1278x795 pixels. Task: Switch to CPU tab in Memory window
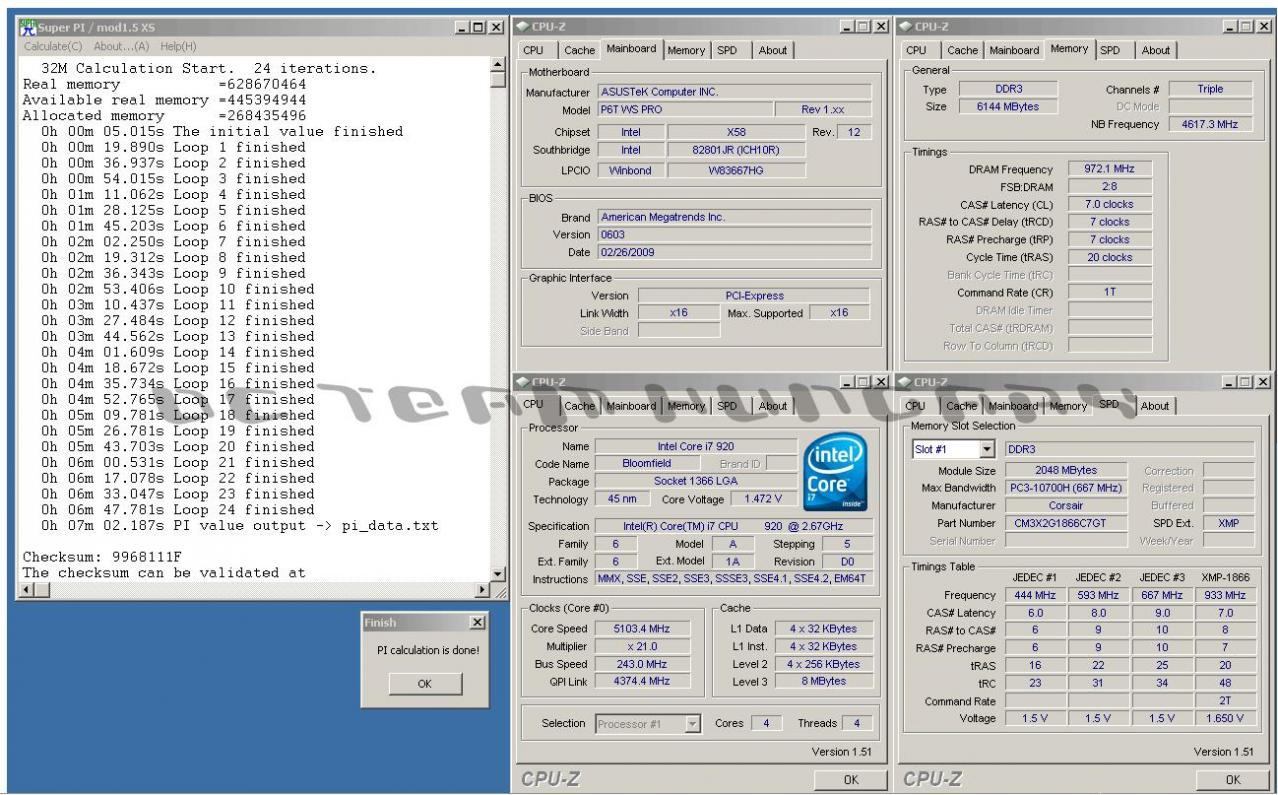tap(917, 50)
